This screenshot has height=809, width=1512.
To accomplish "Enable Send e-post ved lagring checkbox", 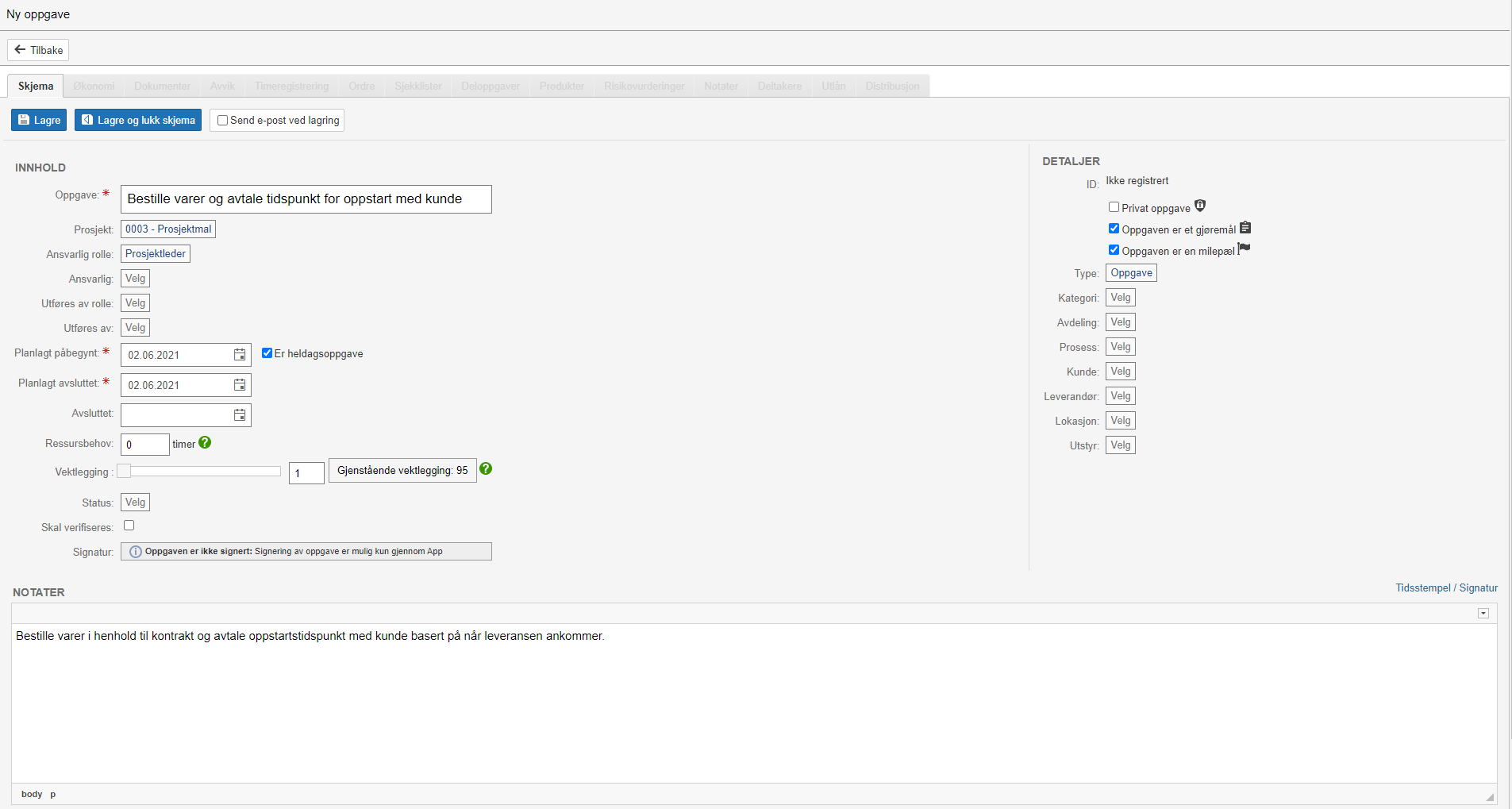I will click(223, 121).
